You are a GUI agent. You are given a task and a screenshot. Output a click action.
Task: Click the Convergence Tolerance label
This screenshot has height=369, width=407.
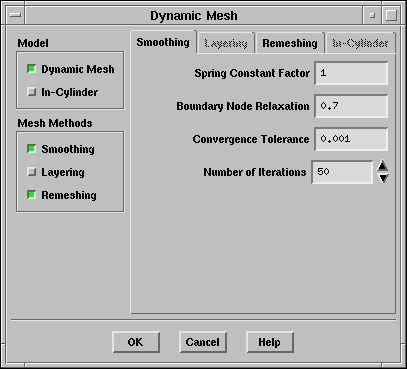coord(251,139)
